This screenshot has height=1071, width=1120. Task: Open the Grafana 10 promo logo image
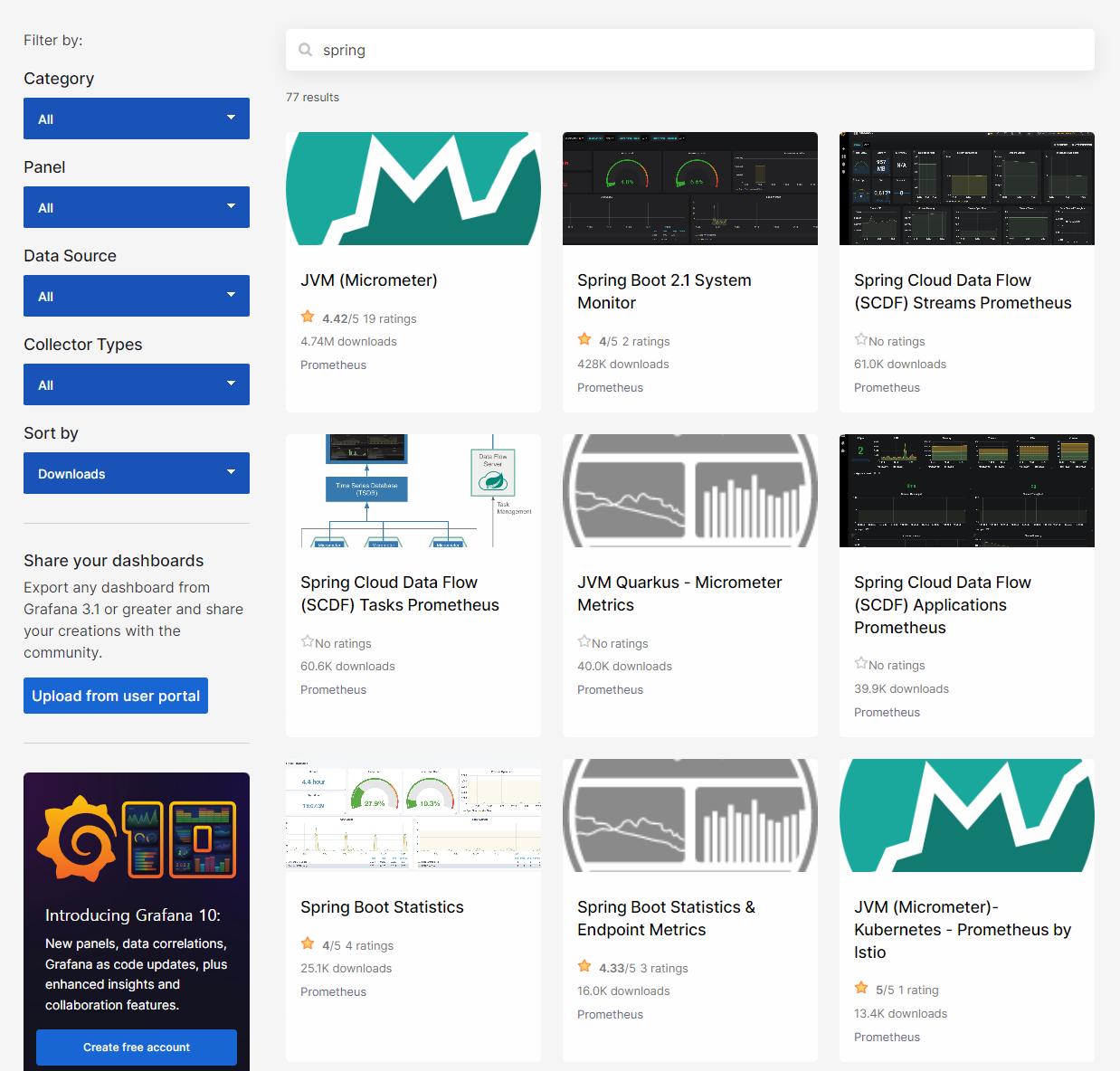[137, 839]
